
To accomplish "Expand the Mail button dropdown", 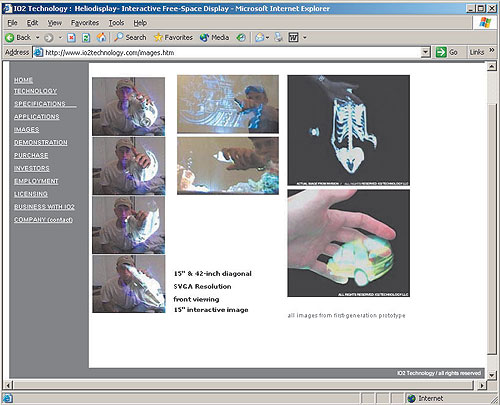I will (x=267, y=38).
